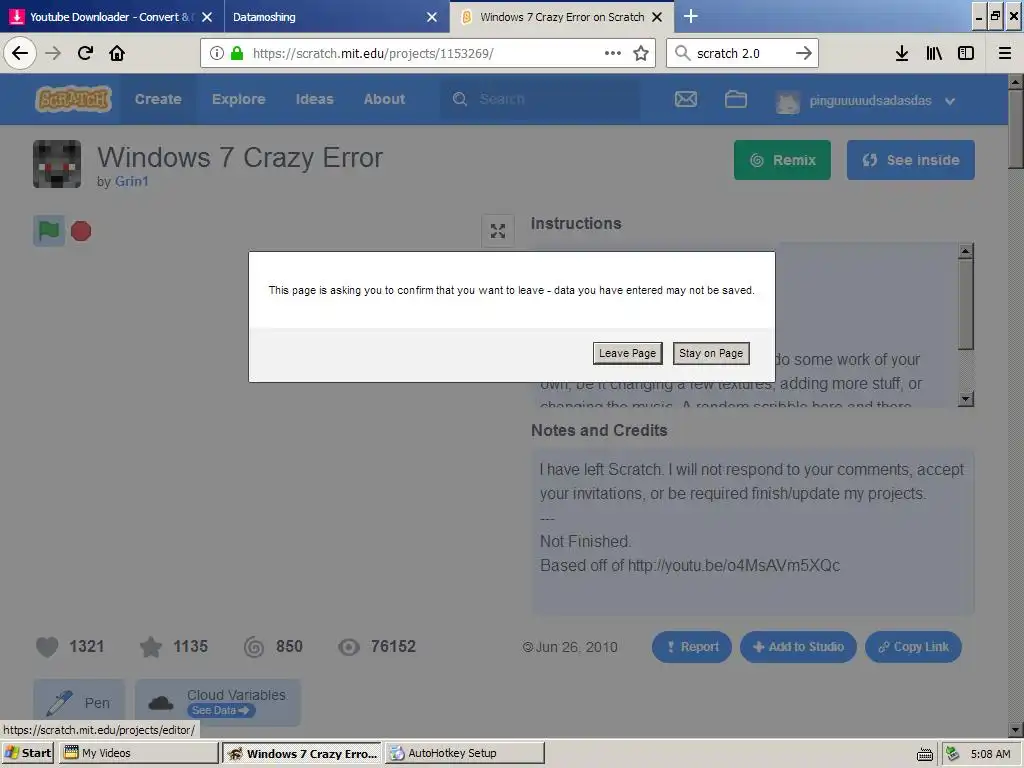Click the view count 76152 text

click(x=393, y=647)
